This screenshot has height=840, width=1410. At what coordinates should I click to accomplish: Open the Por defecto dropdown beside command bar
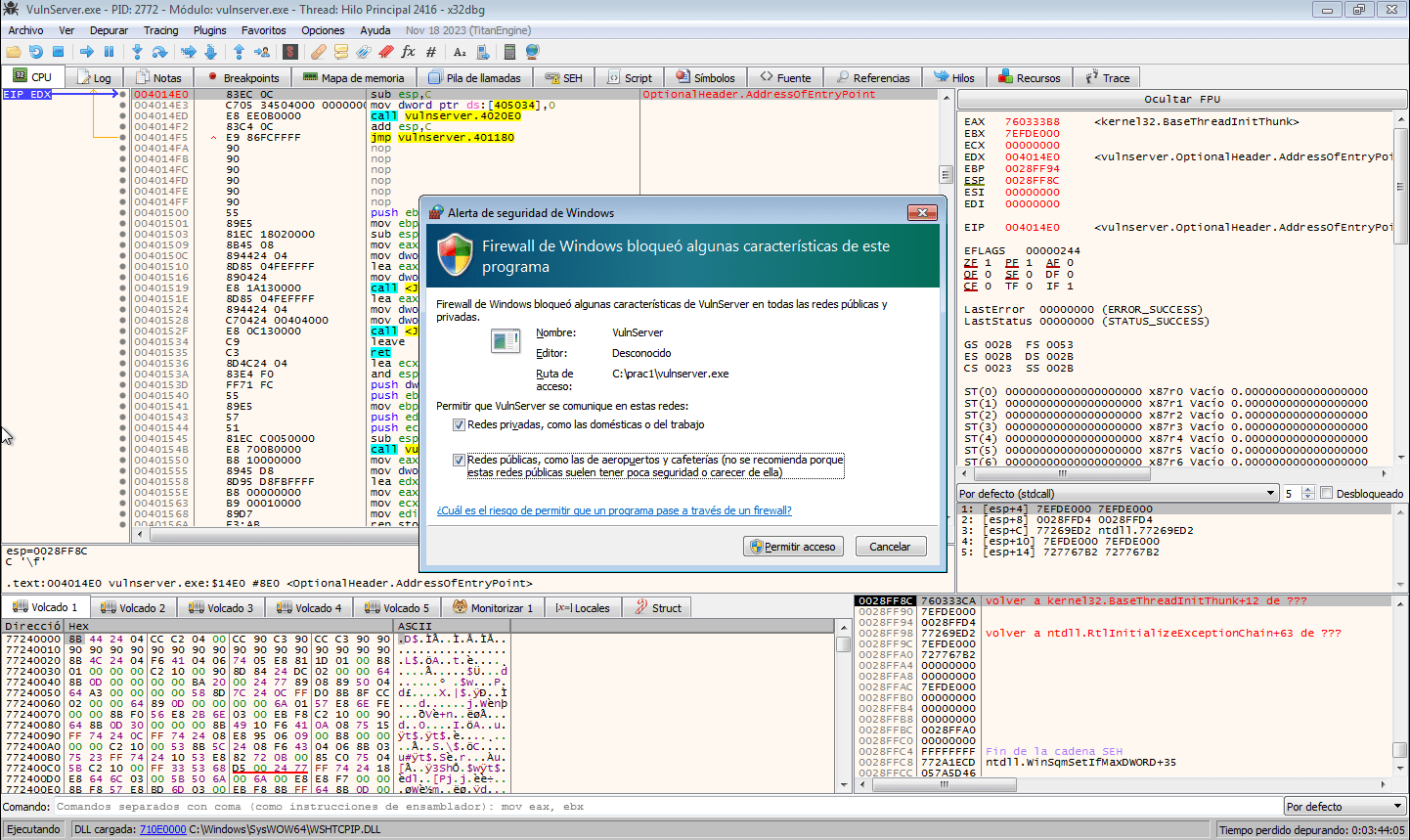pyautogui.click(x=1344, y=807)
